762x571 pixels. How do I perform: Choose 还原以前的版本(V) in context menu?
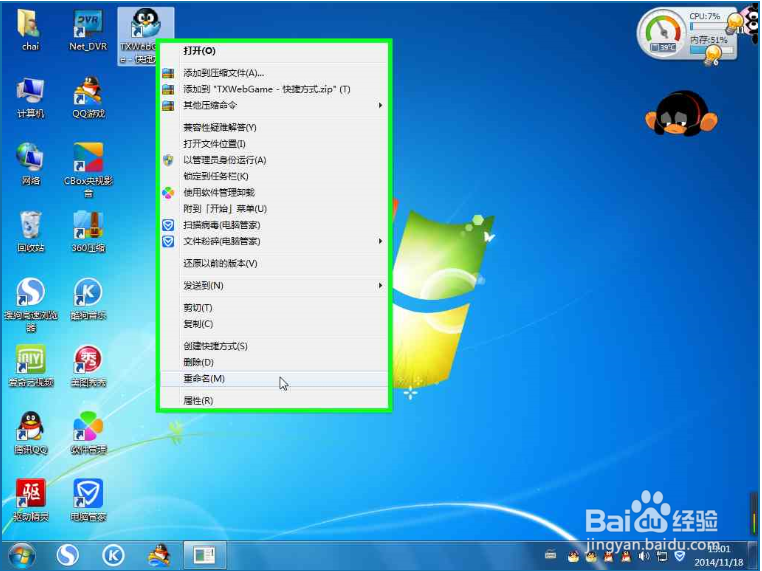point(274,263)
